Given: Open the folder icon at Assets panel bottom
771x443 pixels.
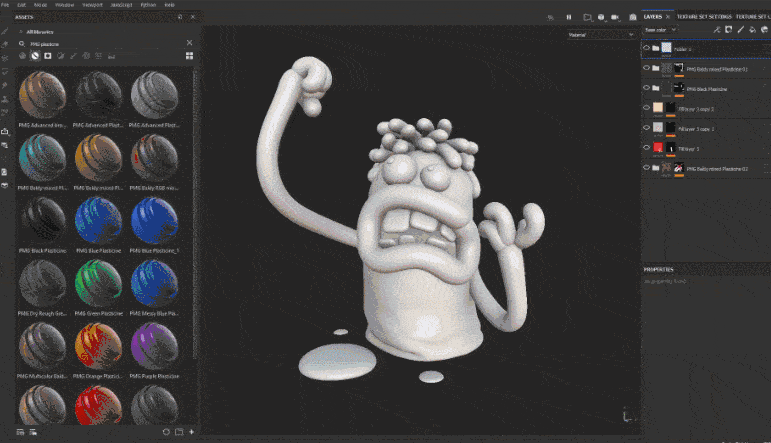Looking at the screenshot, I should [x=179, y=432].
